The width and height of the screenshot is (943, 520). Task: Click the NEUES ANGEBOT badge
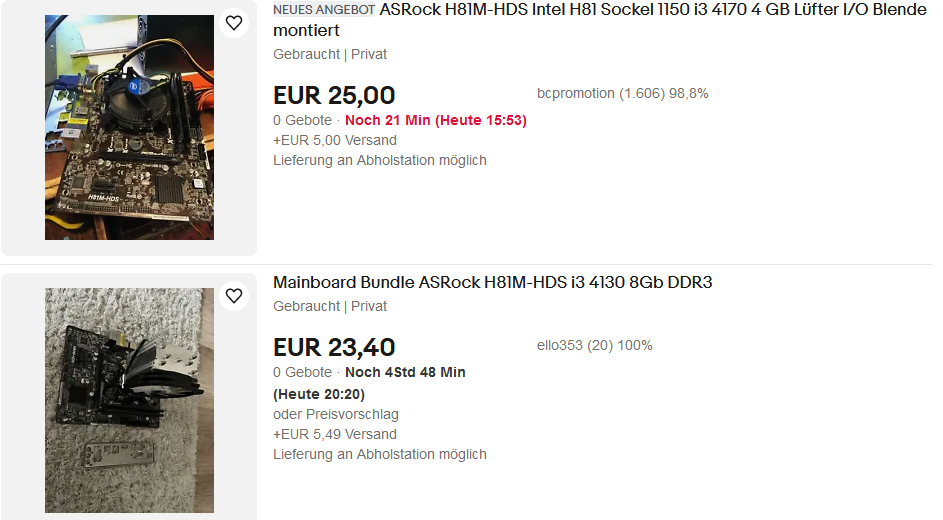click(324, 10)
